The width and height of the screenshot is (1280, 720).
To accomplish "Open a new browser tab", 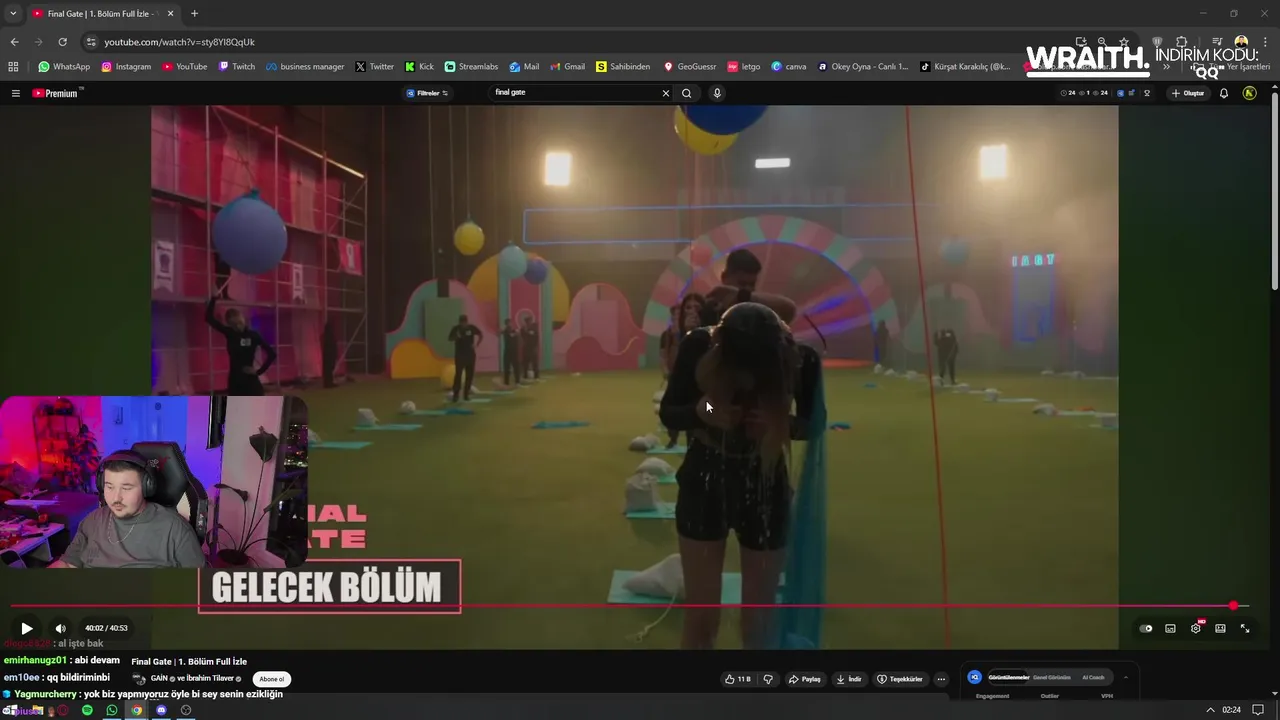I will click(194, 14).
